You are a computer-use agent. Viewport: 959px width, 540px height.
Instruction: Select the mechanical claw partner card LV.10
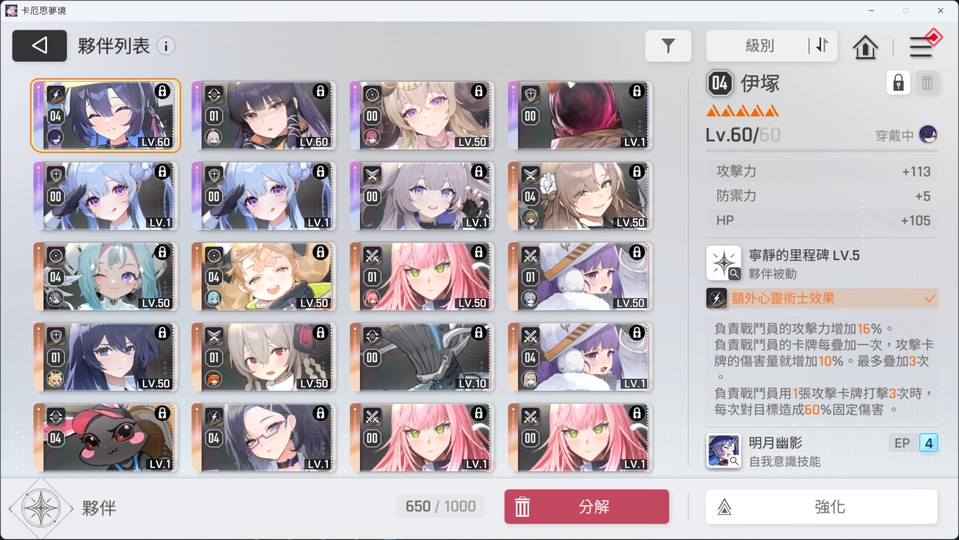(422, 357)
